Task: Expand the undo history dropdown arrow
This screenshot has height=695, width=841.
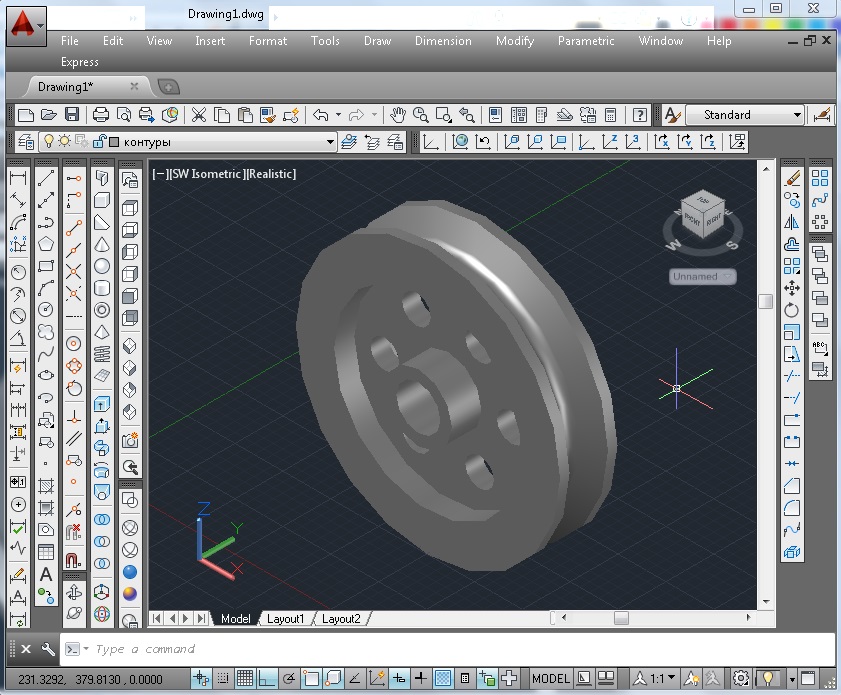Action: point(338,114)
